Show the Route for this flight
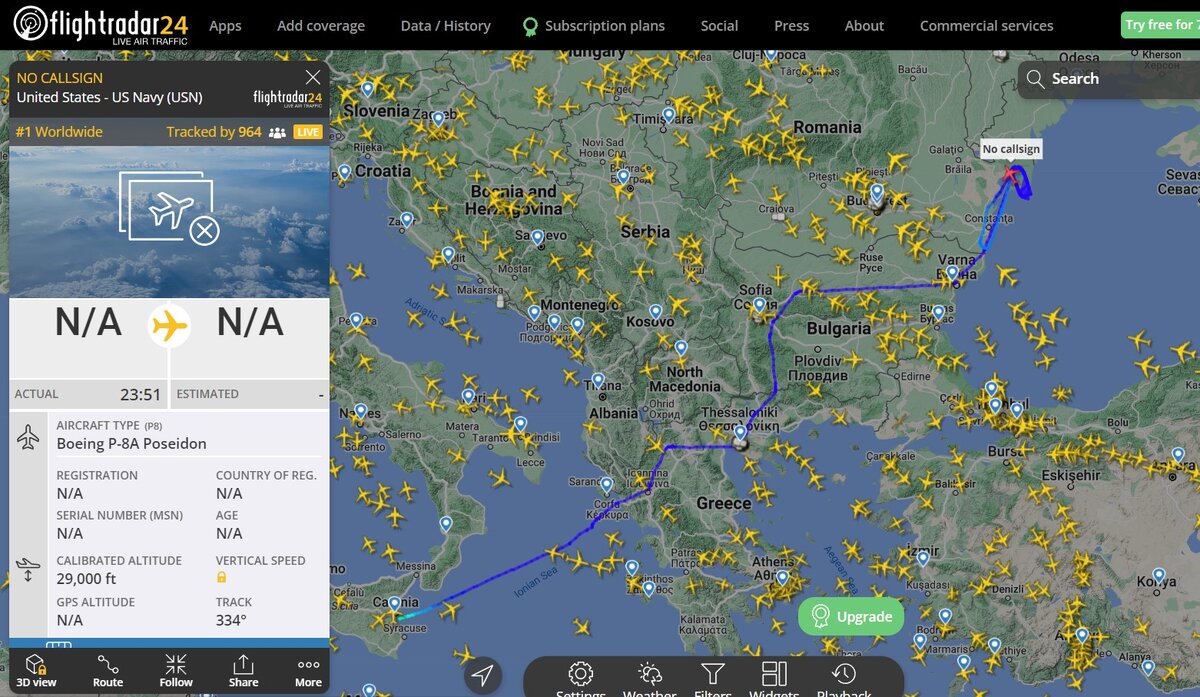Screen dimensions: 1200x697 108,671
